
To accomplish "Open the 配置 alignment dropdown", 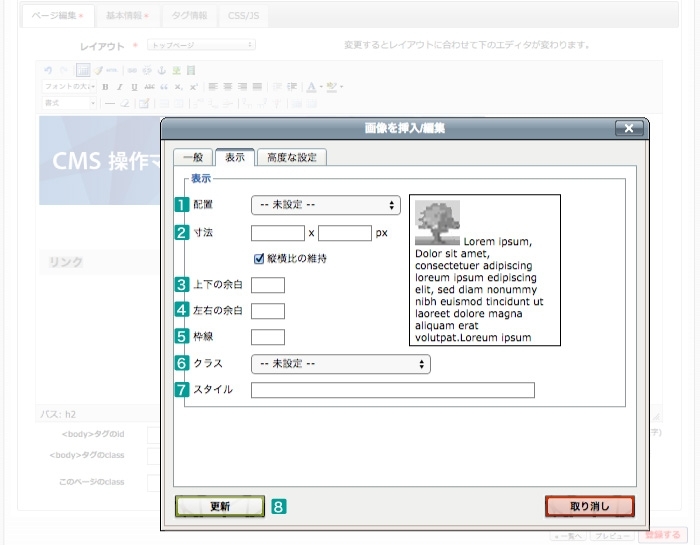I will click(x=326, y=205).
